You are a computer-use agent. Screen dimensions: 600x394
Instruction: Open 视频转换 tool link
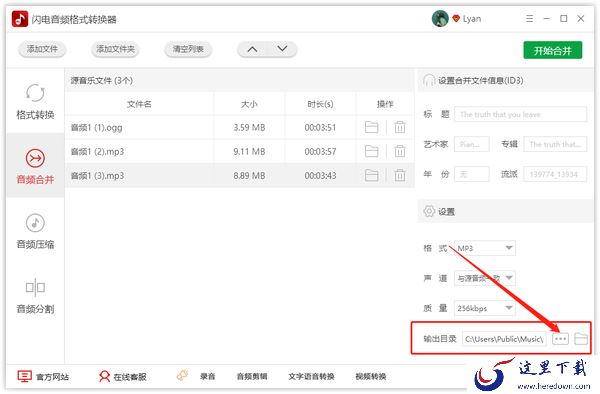pyautogui.click(x=370, y=377)
